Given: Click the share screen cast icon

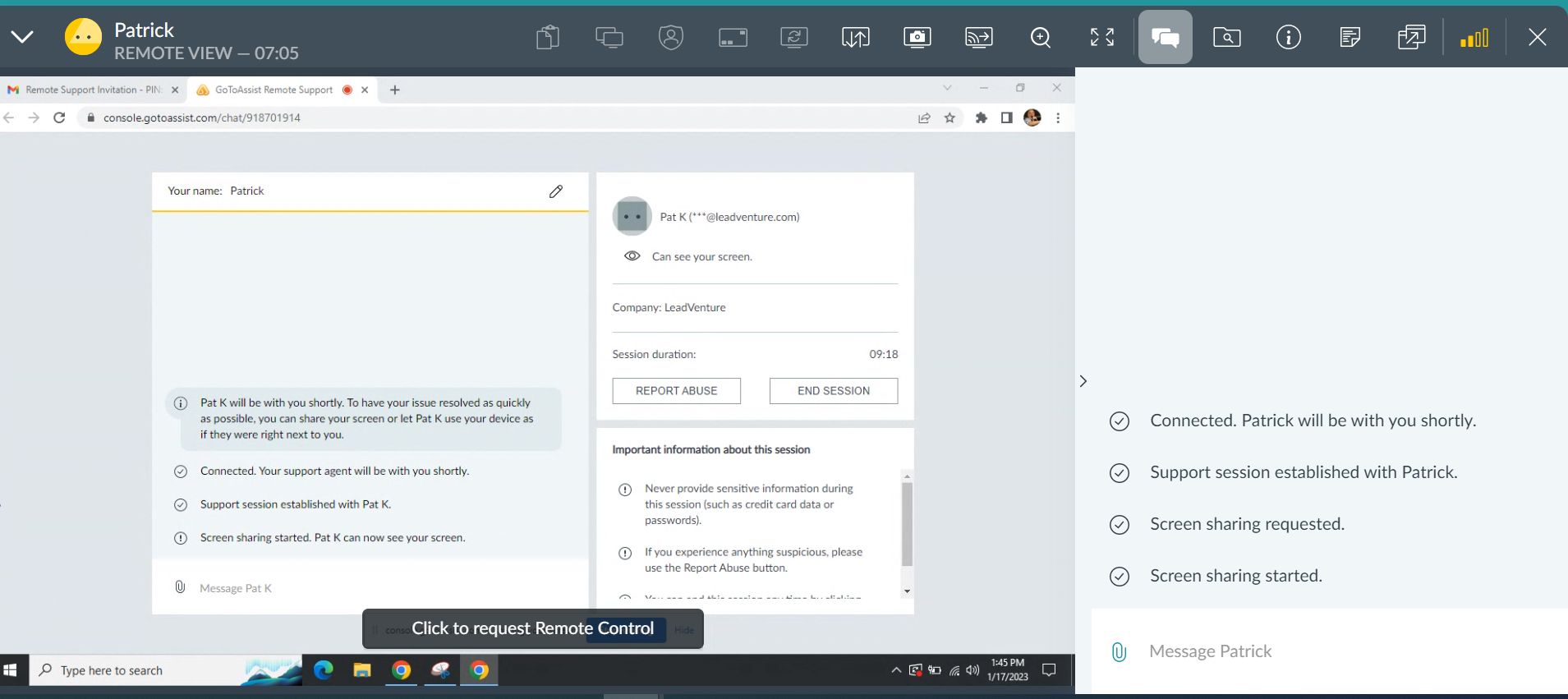Looking at the screenshot, I should 979,37.
